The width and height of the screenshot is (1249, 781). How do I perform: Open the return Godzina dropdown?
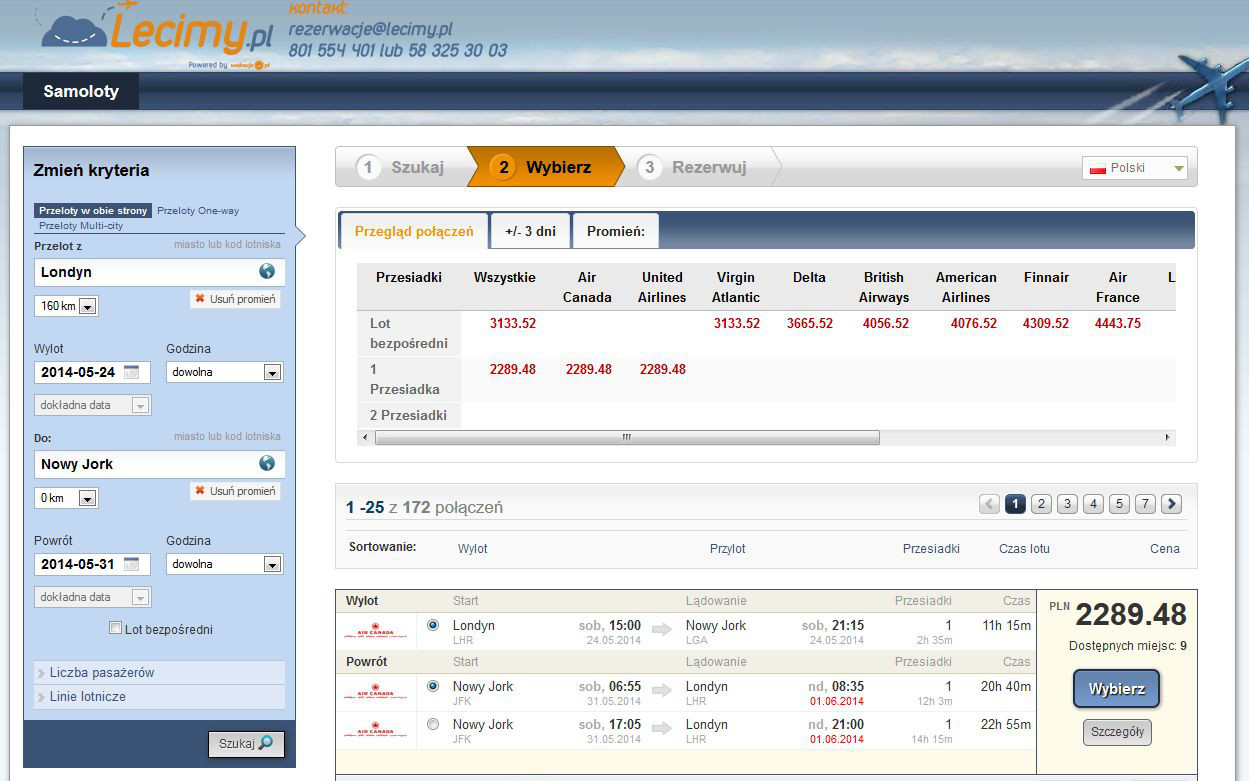point(225,564)
